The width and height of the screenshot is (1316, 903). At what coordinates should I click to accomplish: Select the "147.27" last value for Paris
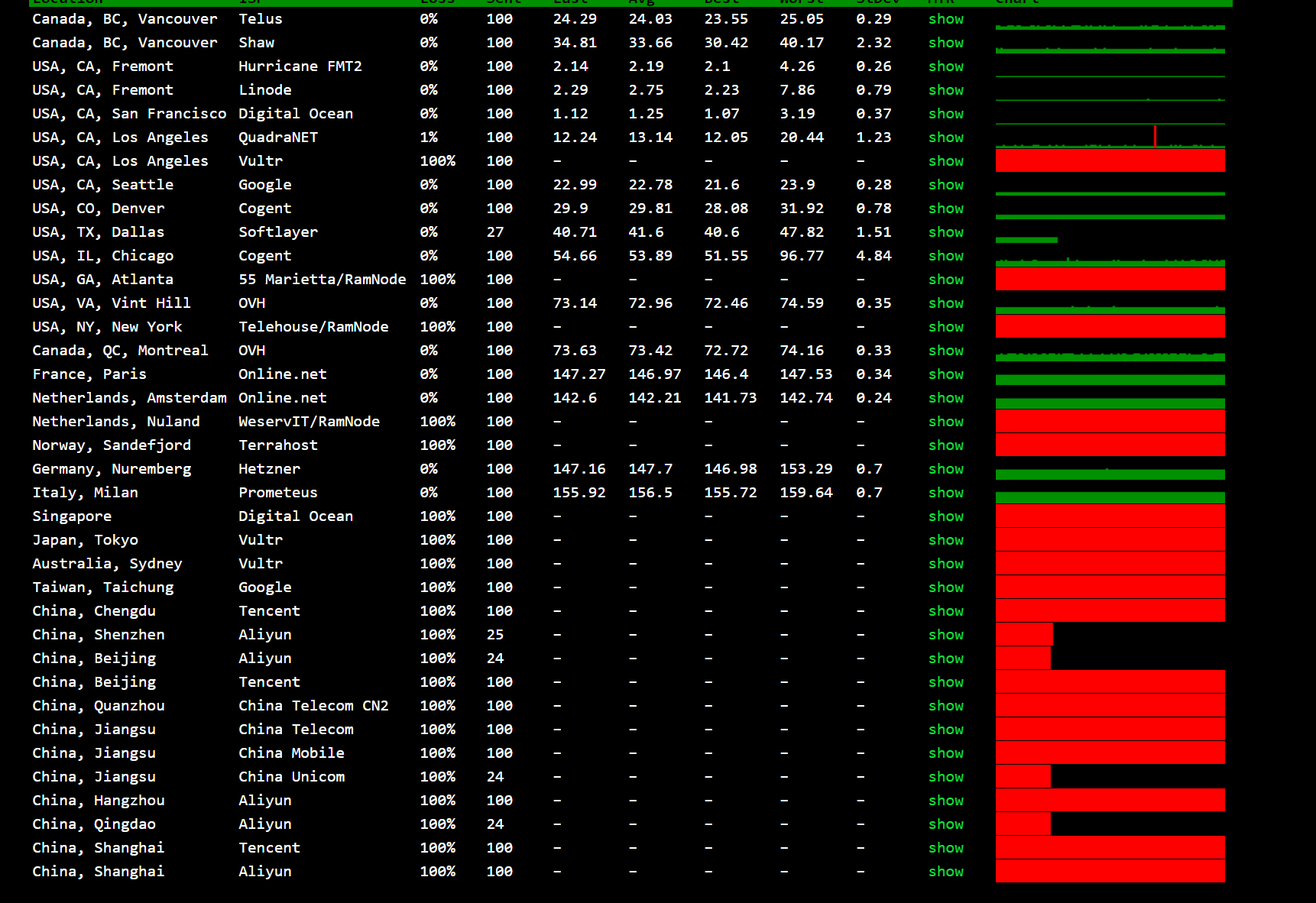point(579,374)
